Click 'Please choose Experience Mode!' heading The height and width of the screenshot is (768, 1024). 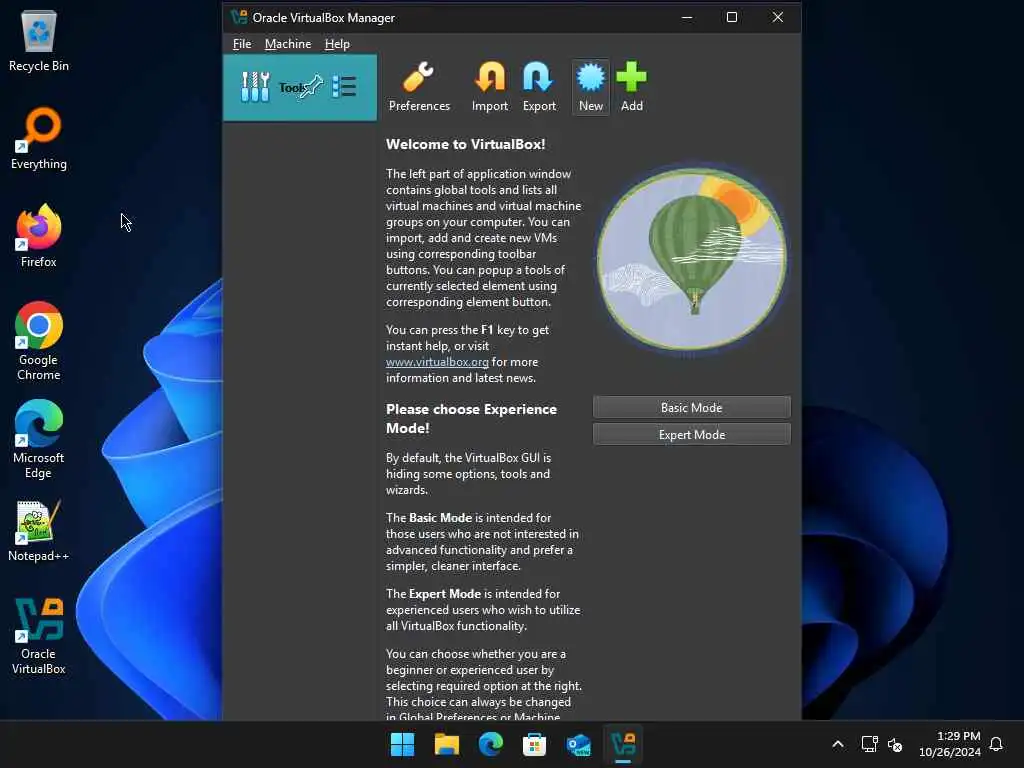472,419
